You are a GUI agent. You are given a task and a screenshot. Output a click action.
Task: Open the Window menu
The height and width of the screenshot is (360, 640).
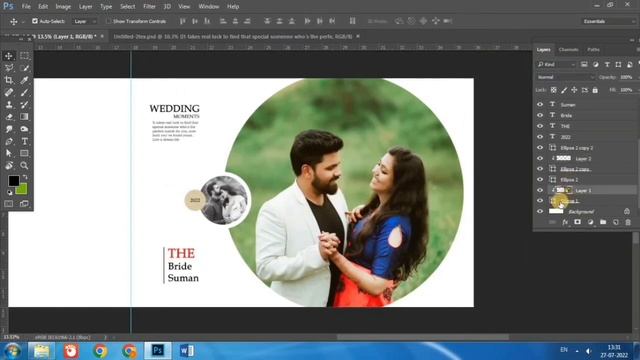pyautogui.click(x=209, y=7)
